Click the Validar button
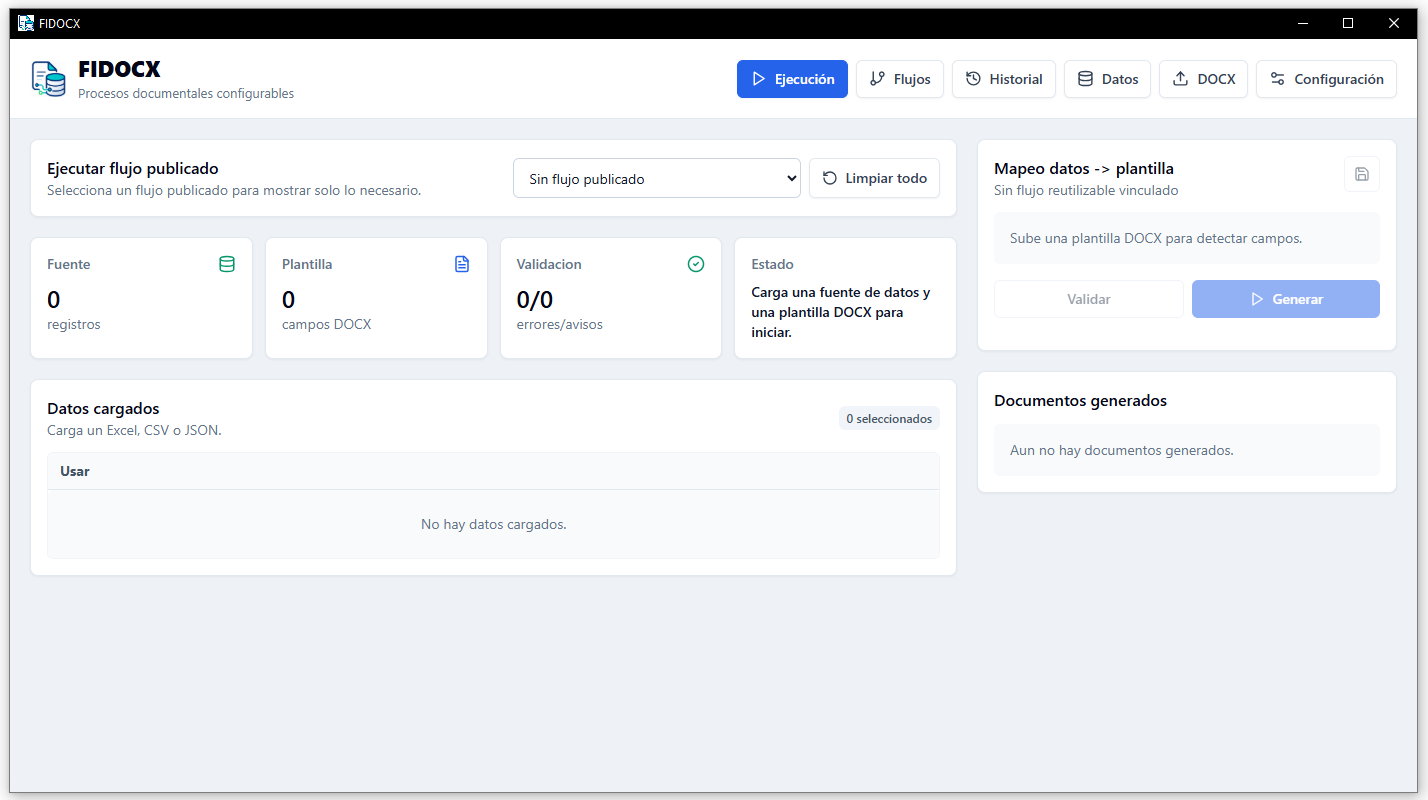Image resolution: width=1428 pixels, height=800 pixels. (x=1089, y=299)
